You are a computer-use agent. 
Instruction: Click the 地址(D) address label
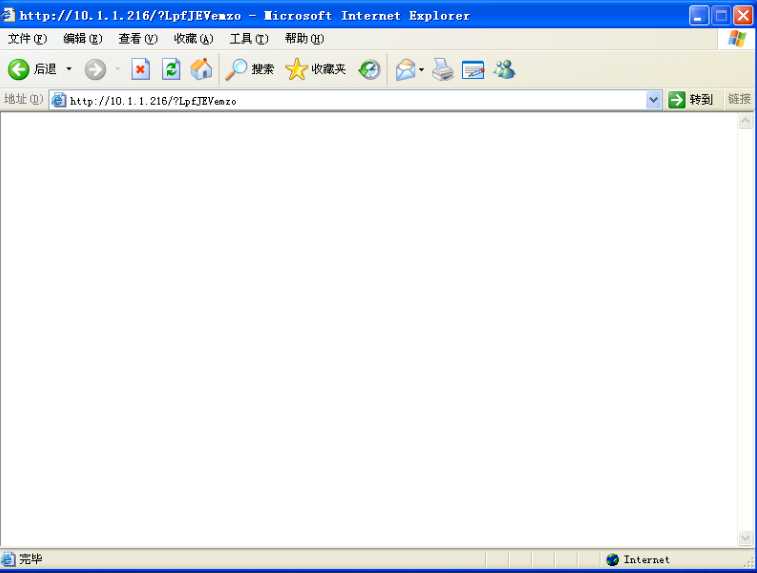point(23,99)
